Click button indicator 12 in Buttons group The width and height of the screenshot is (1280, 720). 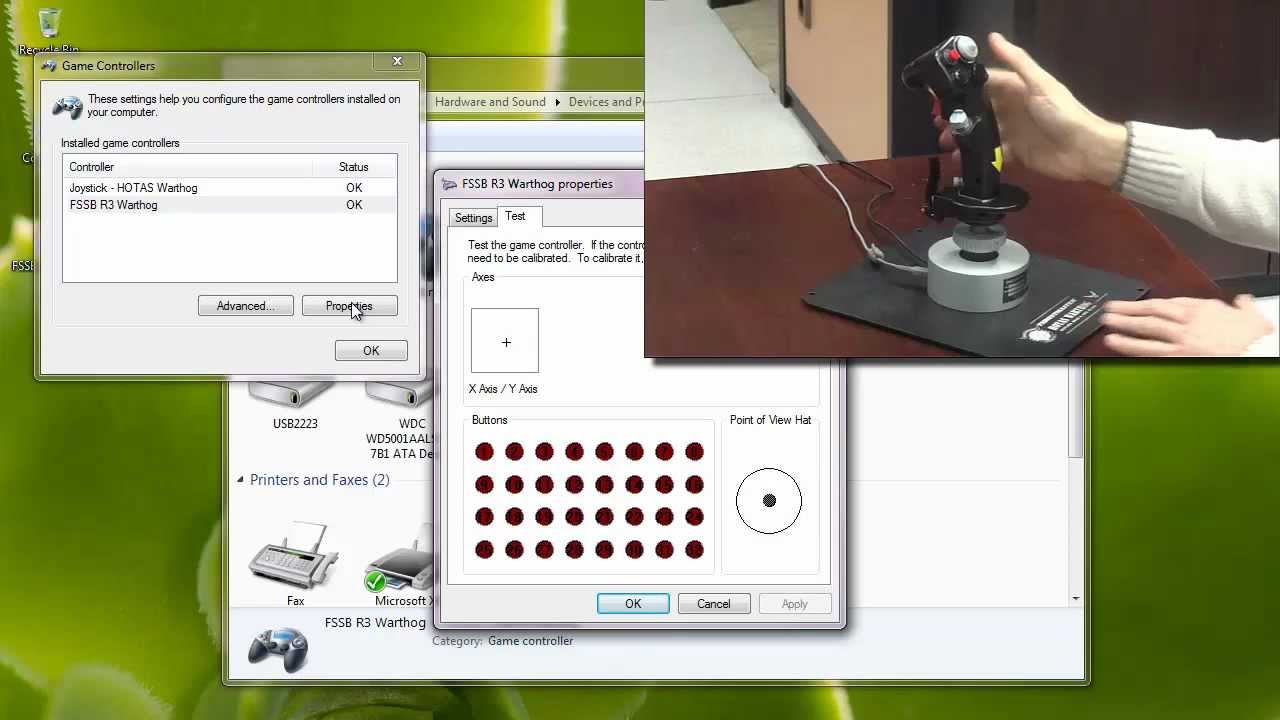(574, 485)
